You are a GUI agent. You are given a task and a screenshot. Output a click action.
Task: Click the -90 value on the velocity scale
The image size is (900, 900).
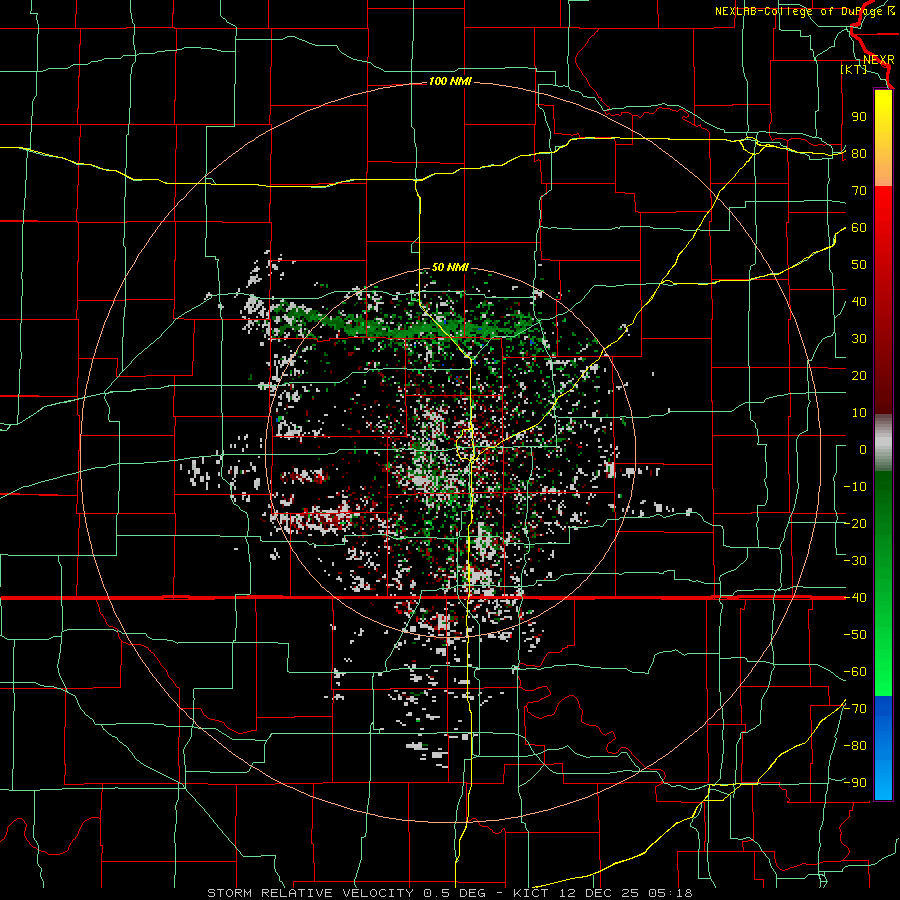click(855, 783)
